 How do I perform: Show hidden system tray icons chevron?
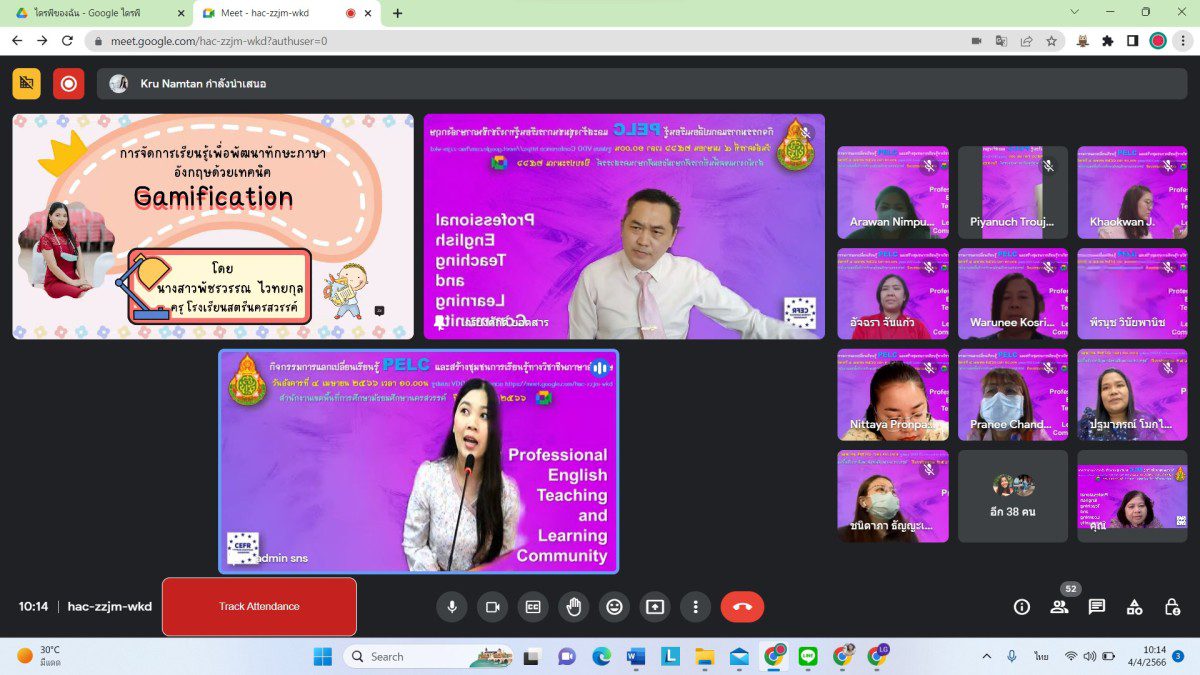coord(987,656)
